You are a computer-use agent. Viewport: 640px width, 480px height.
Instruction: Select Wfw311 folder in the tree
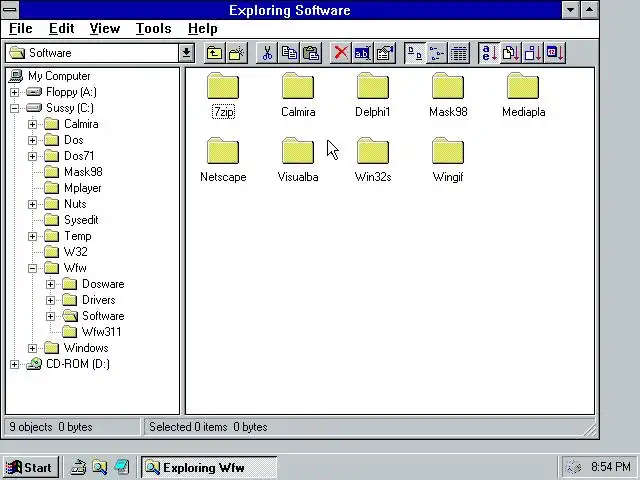[101, 332]
